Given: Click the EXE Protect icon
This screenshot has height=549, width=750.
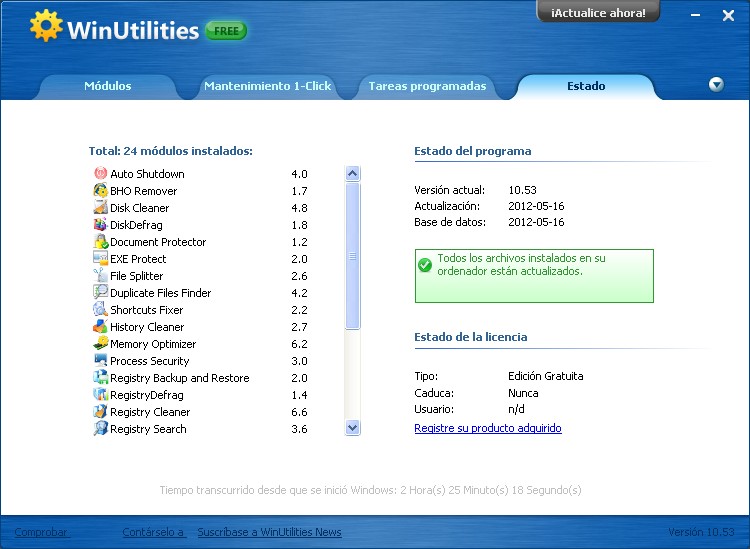Looking at the screenshot, I should tap(100, 258).
